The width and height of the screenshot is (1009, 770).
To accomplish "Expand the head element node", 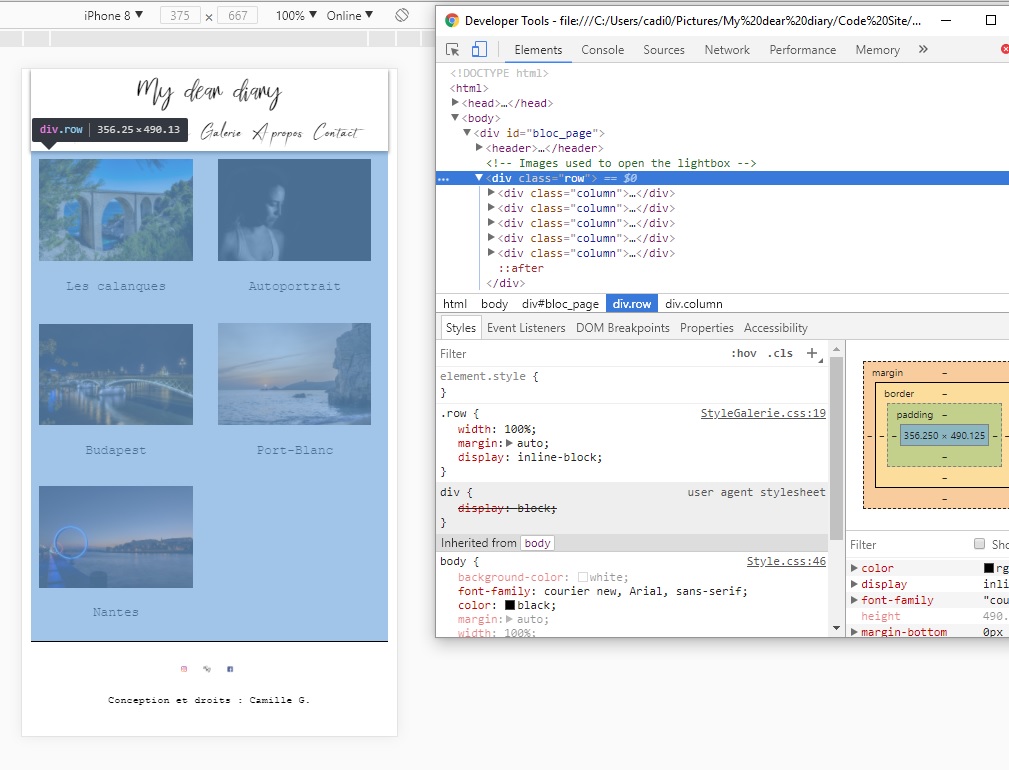I will coord(455,102).
